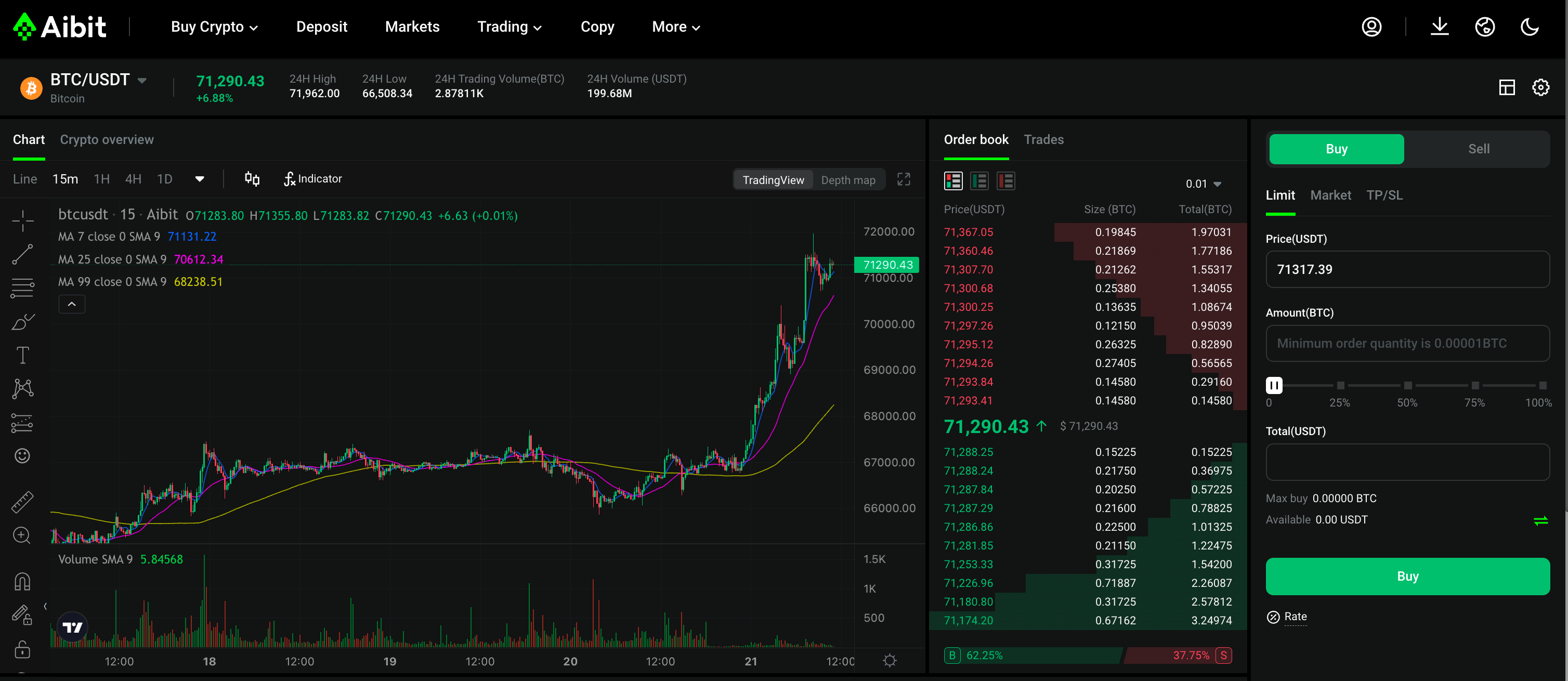Select the chart patterns tool
Screen dimensions: 1568x681
[22, 388]
